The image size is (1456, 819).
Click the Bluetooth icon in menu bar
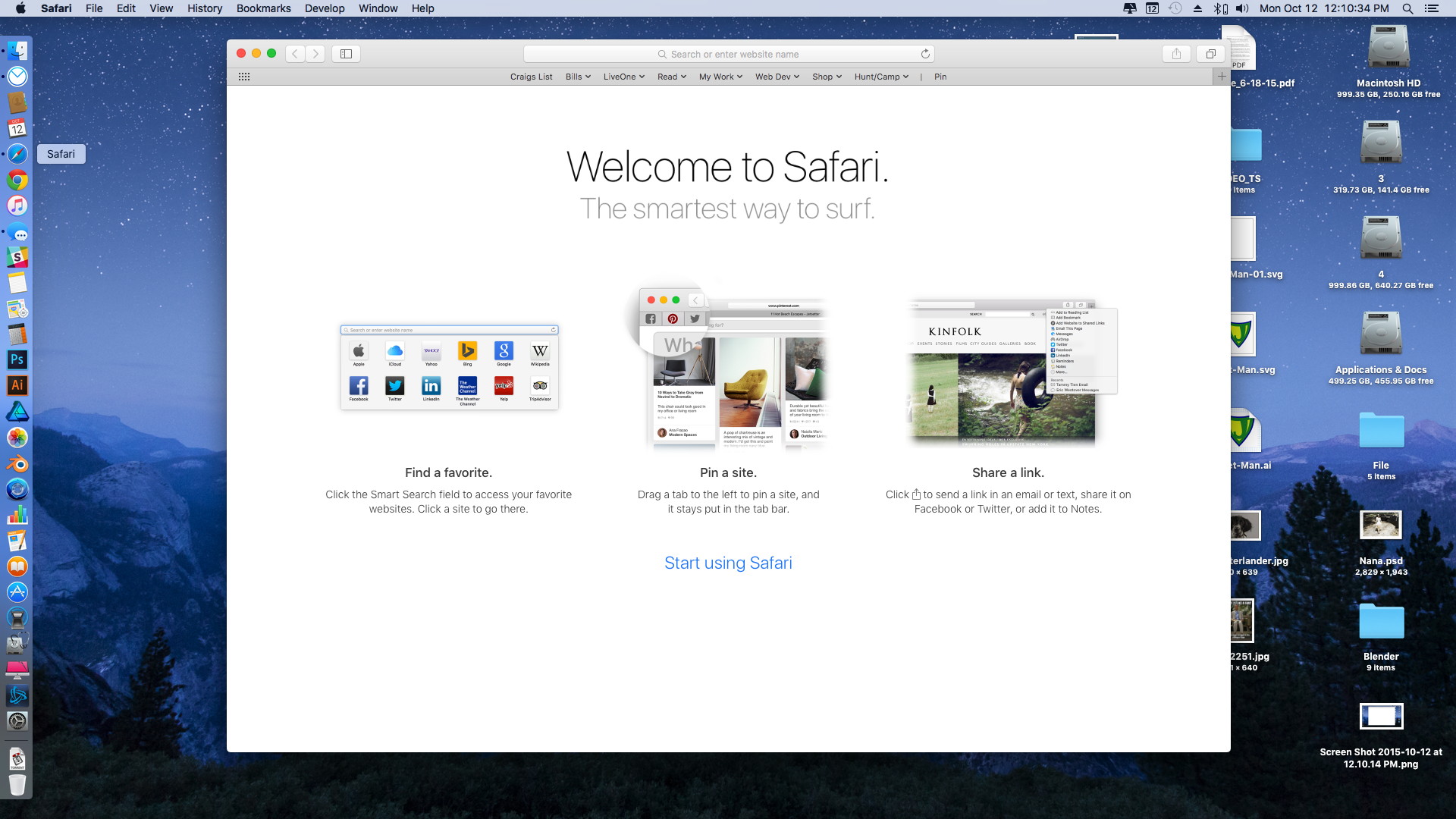[1220, 8]
